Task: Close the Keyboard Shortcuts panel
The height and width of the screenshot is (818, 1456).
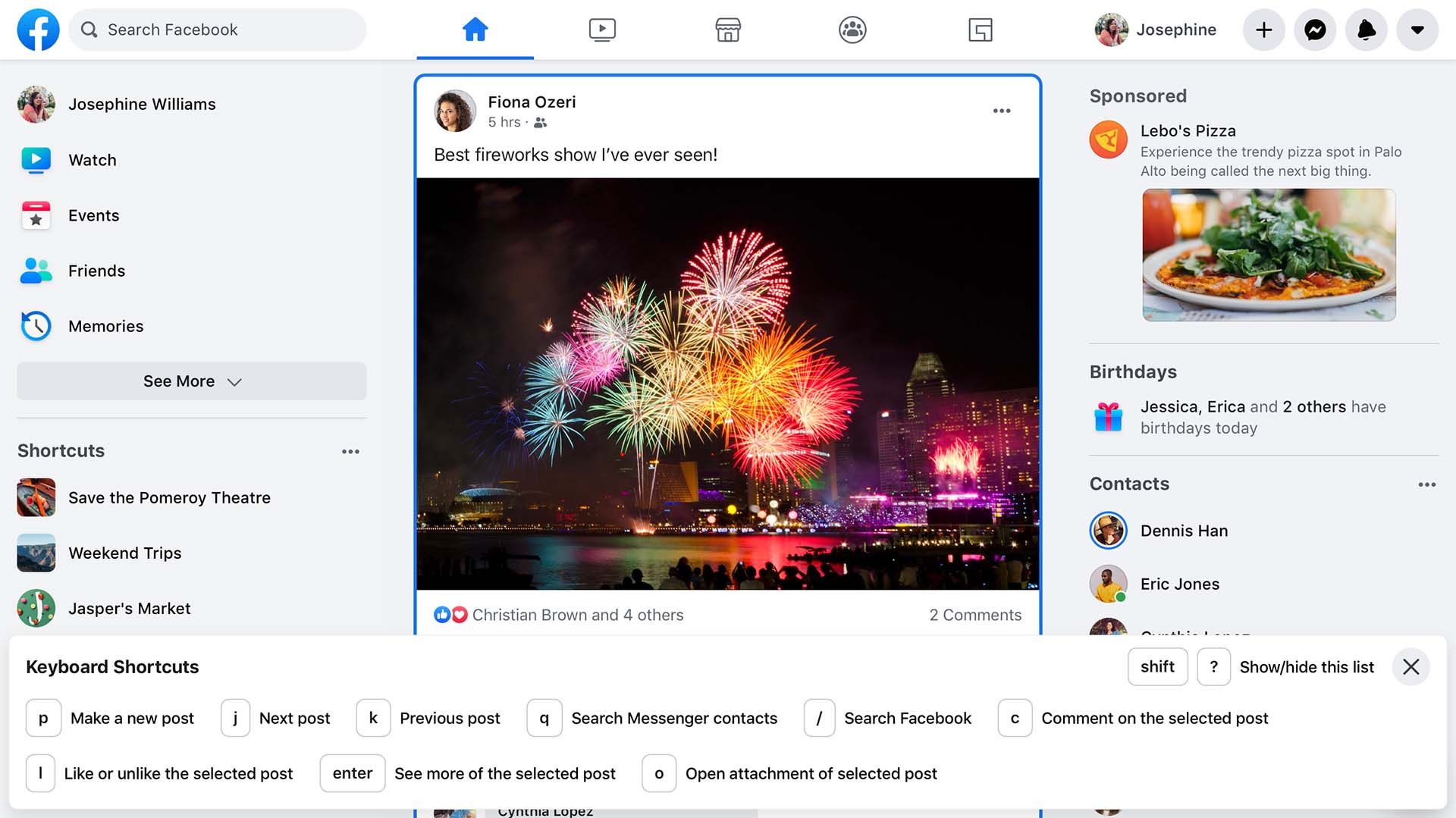Action: click(1410, 666)
